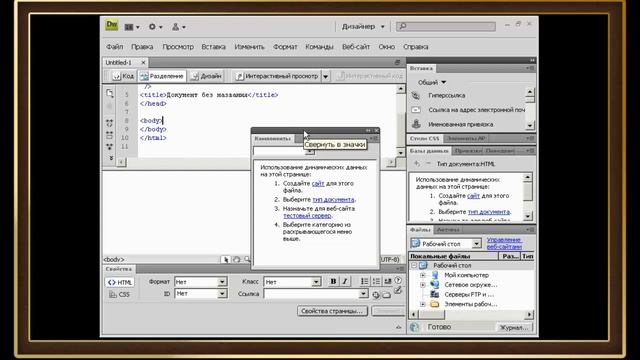The width and height of the screenshot is (640, 360).
Task: Click the minus icon in Базы данных panel
Action: tap(428, 164)
